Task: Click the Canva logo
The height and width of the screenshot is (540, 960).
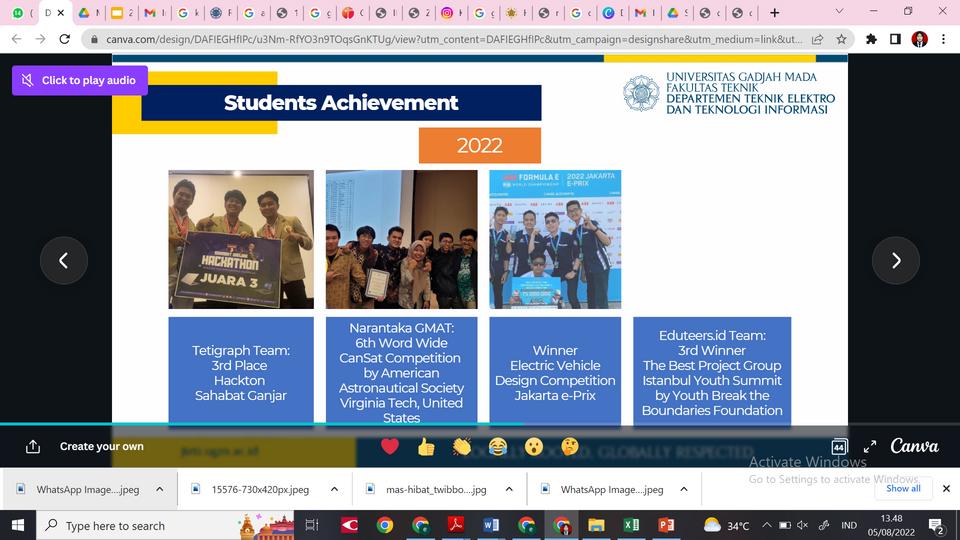Action: click(914, 446)
